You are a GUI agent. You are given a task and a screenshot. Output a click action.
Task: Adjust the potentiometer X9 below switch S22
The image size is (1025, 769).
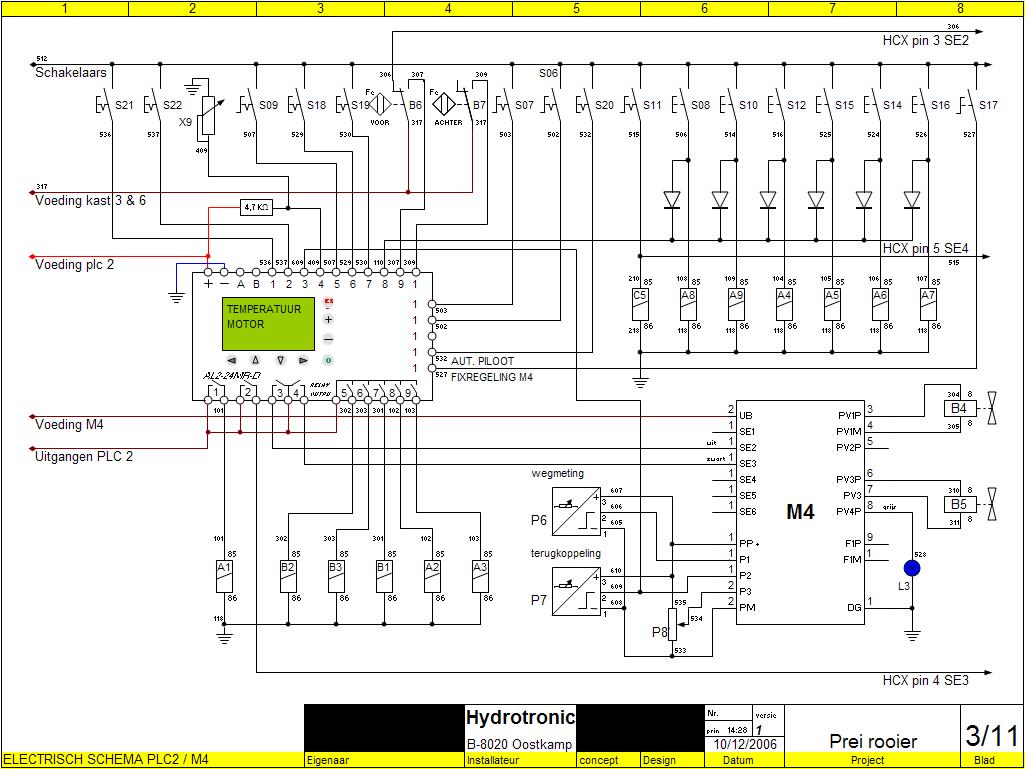(207, 115)
